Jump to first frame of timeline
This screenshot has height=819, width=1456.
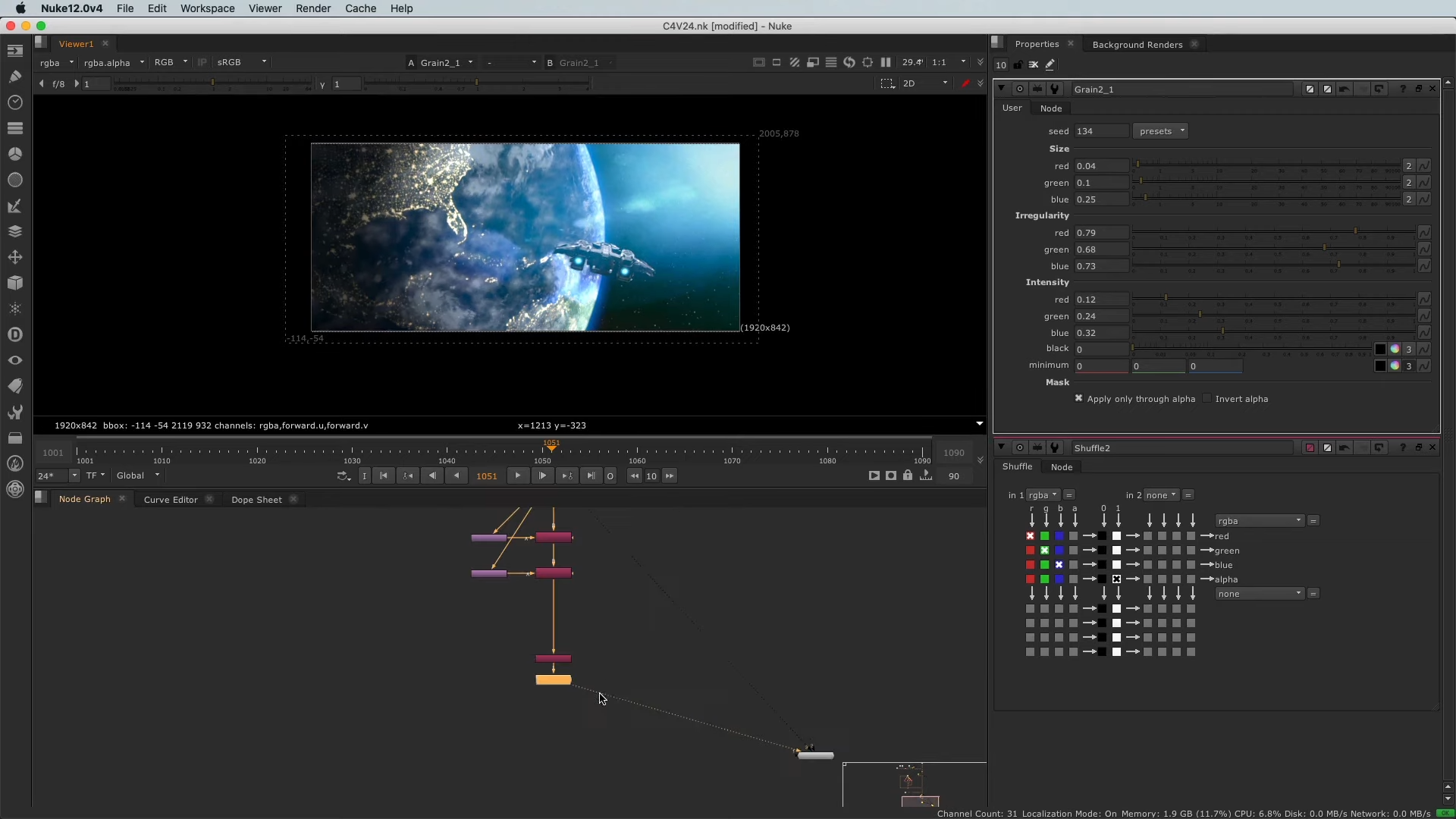[384, 475]
